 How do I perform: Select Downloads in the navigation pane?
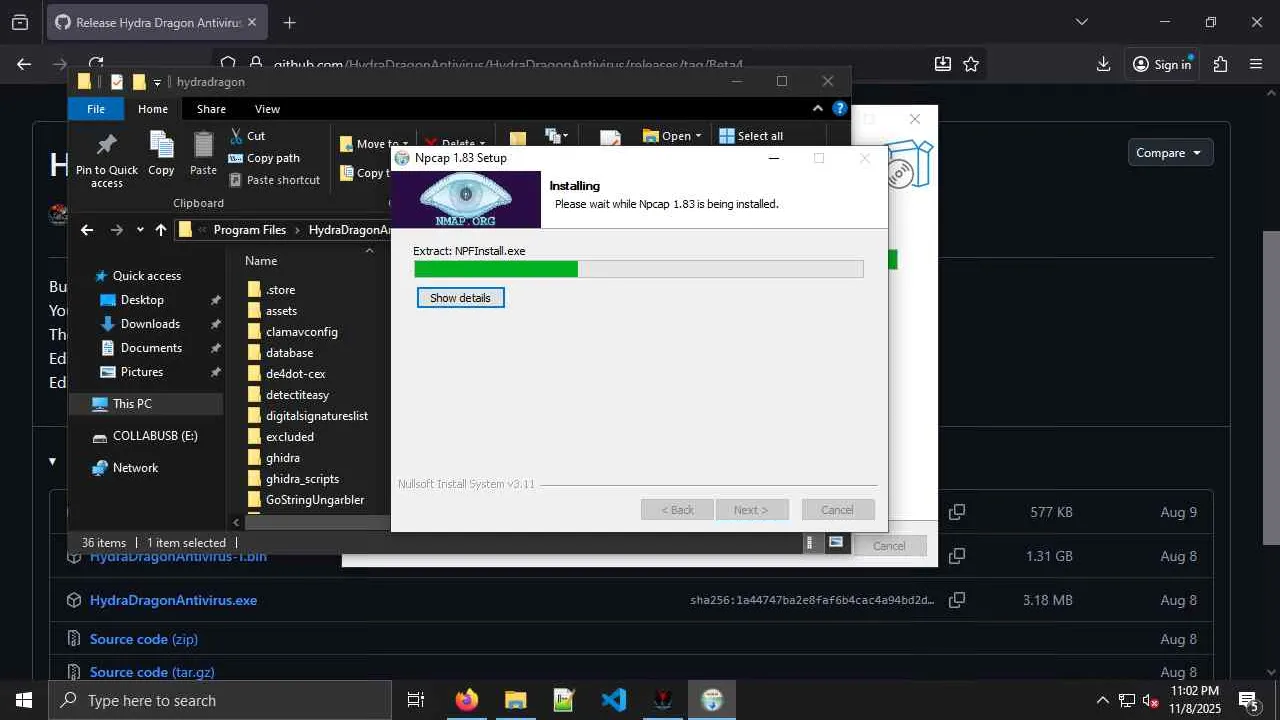150,324
